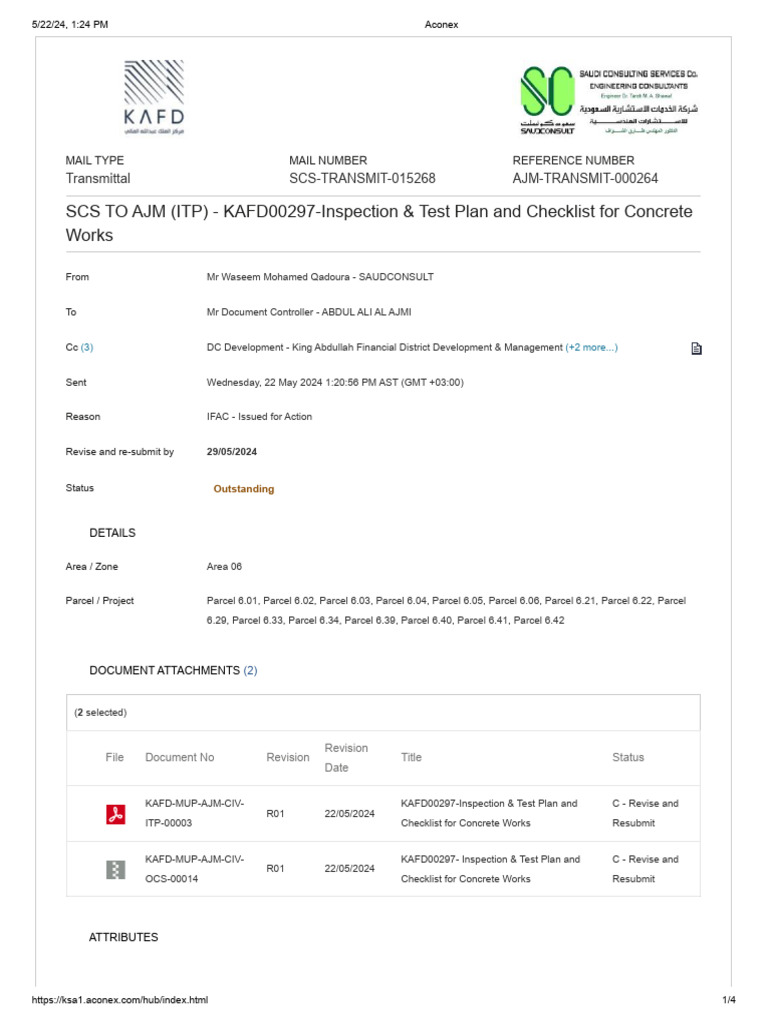This screenshot has width=768, height=1024.
Task: Click the Aconex page header title
Action: [441, 25]
